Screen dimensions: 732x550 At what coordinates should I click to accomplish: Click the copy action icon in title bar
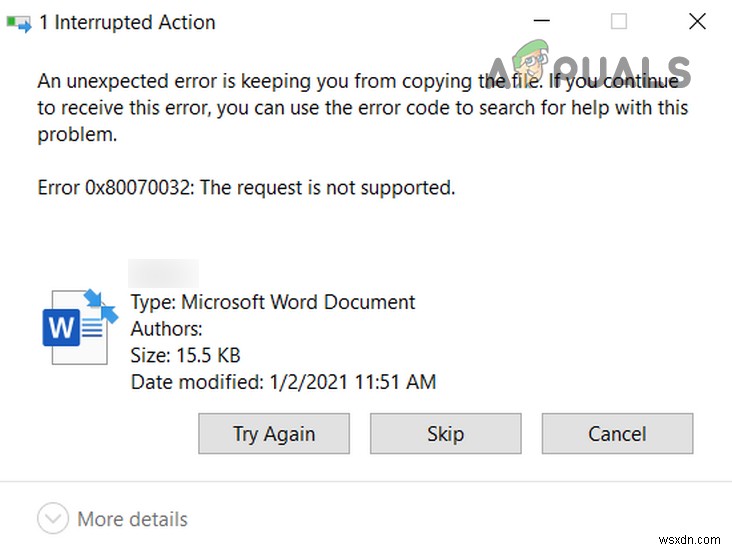18,23
